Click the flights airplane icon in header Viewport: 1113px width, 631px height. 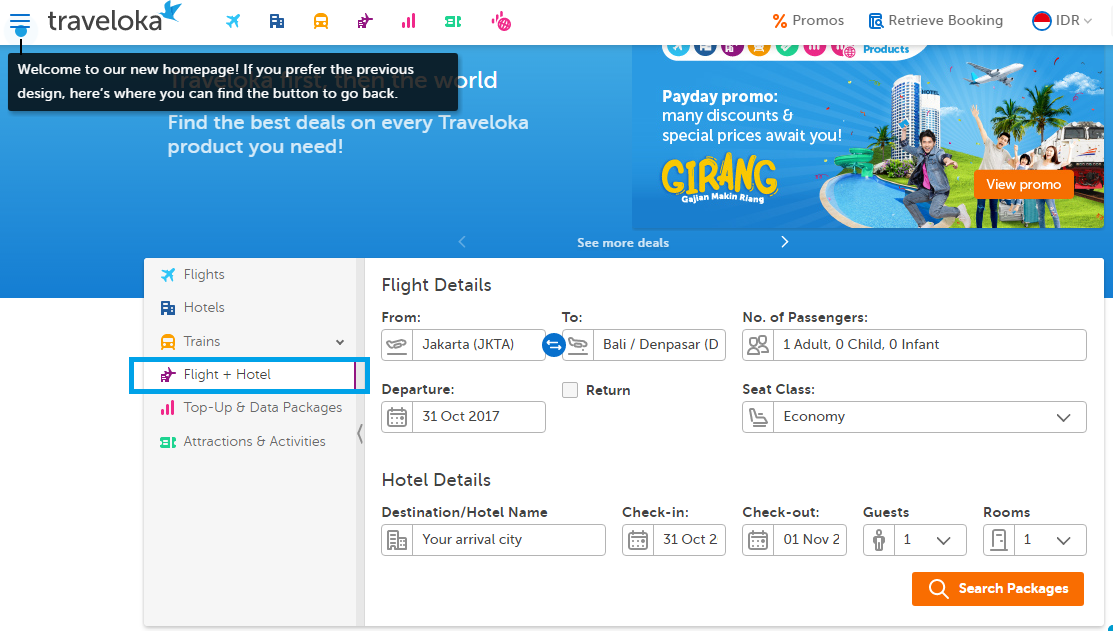tap(233, 21)
